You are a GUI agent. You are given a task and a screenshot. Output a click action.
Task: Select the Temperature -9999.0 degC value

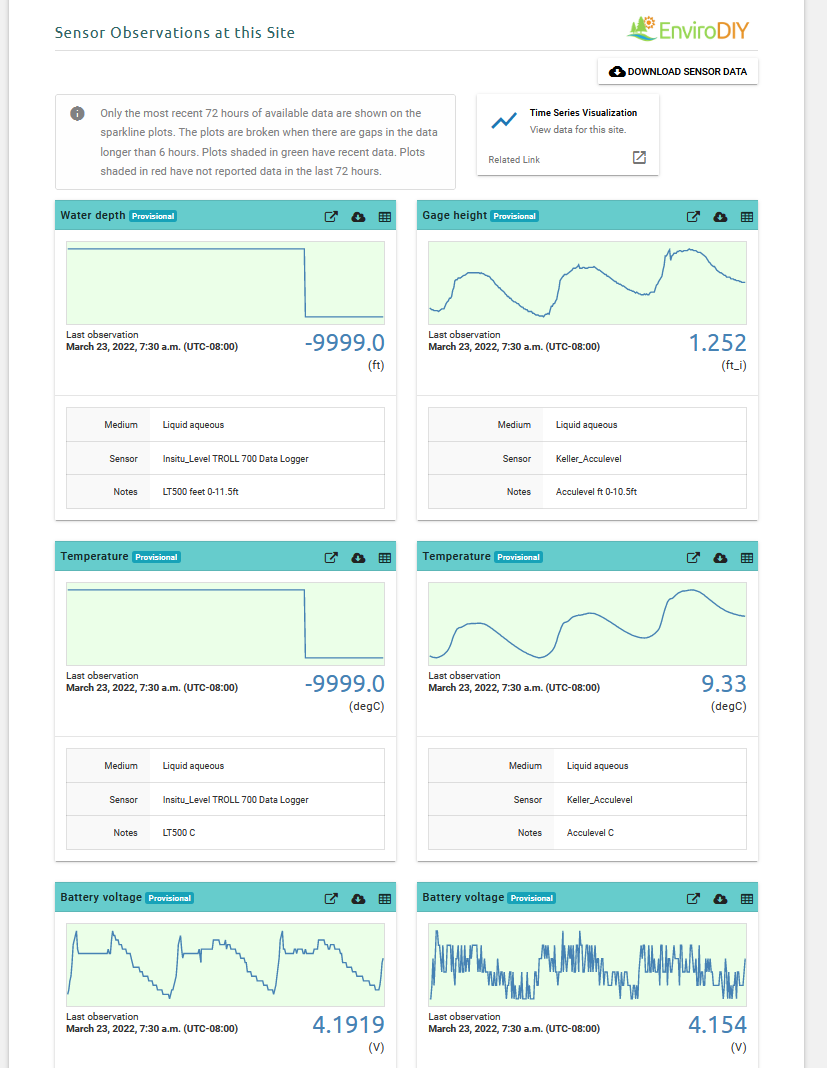tap(345, 684)
